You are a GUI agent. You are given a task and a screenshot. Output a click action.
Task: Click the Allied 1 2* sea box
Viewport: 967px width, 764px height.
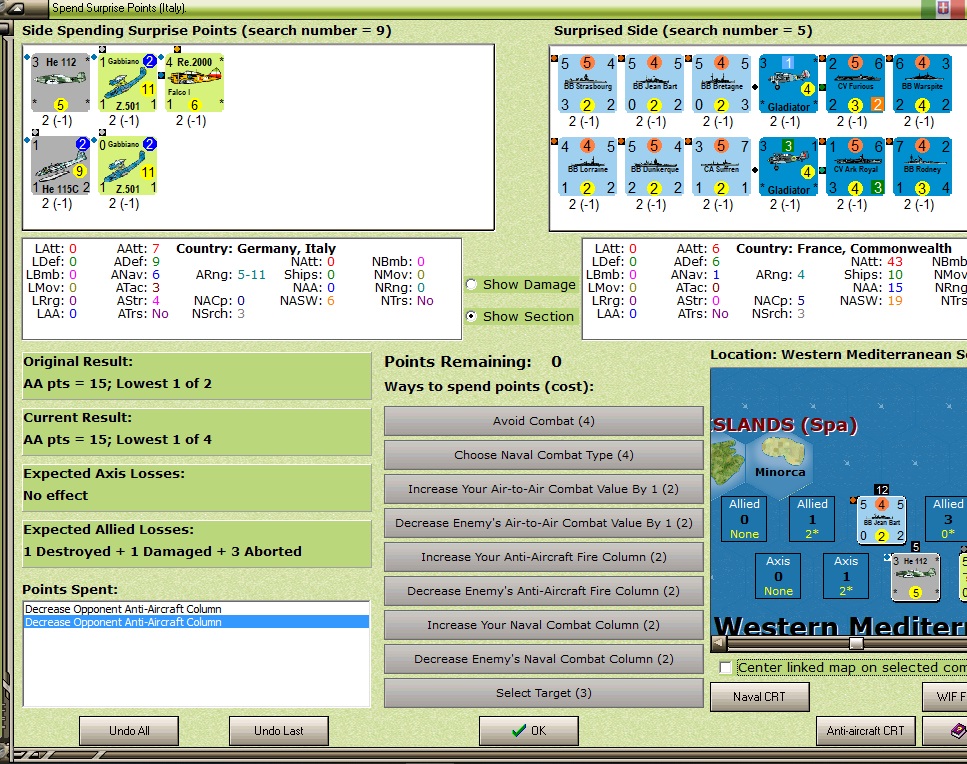pos(812,519)
